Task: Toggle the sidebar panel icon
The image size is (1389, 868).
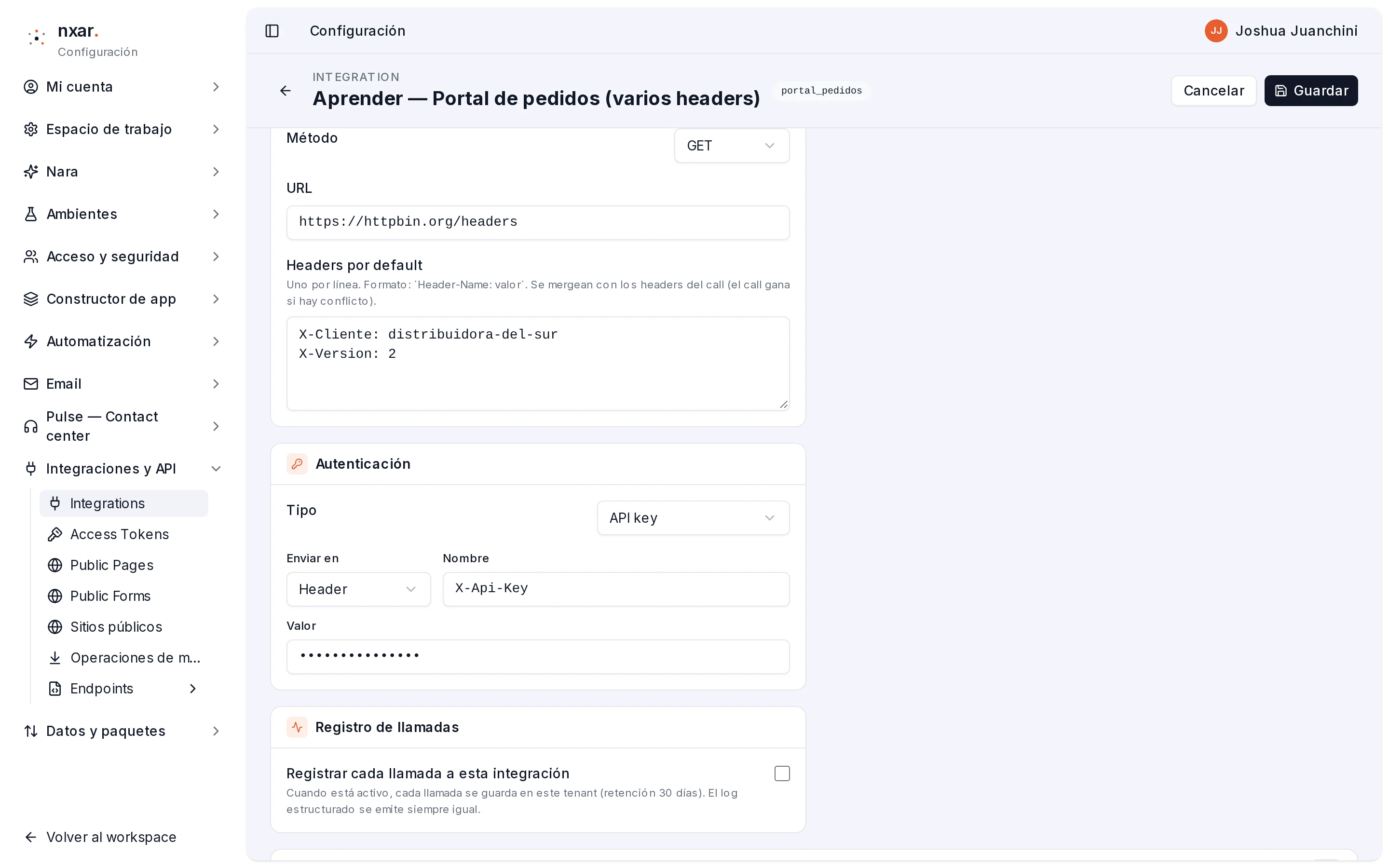Action: coord(272,31)
